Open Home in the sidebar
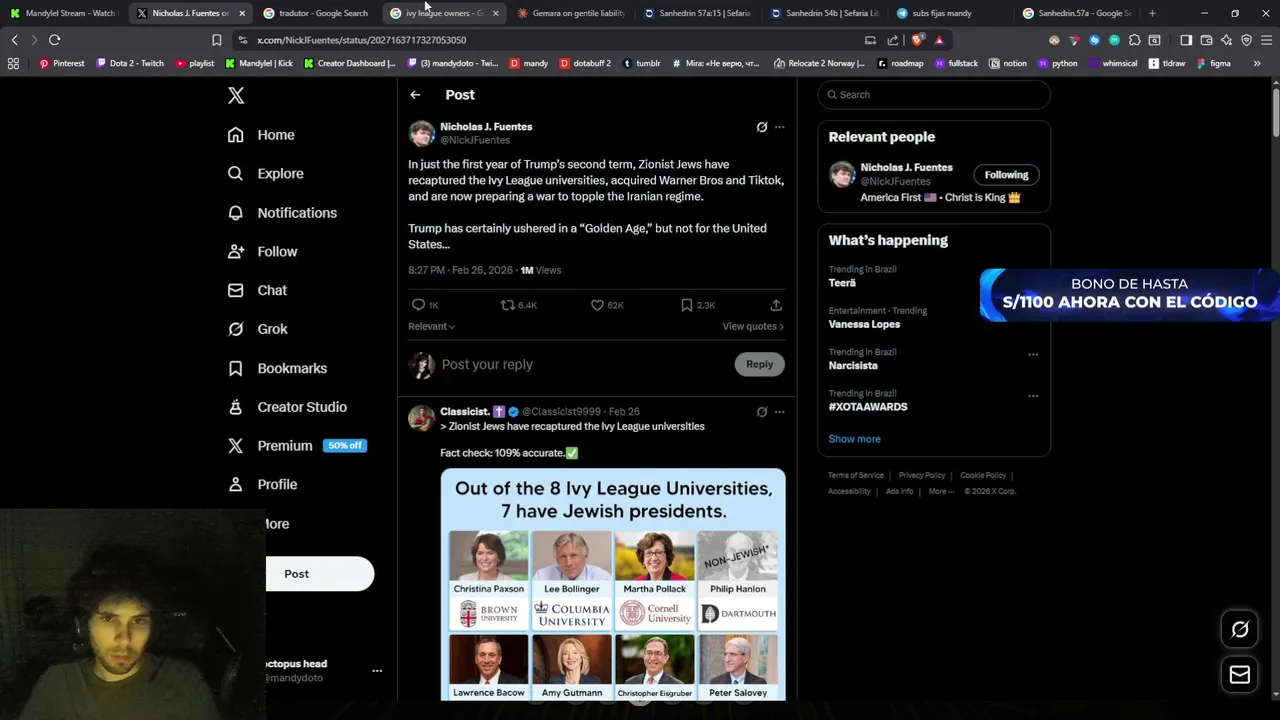 [x=261, y=135]
